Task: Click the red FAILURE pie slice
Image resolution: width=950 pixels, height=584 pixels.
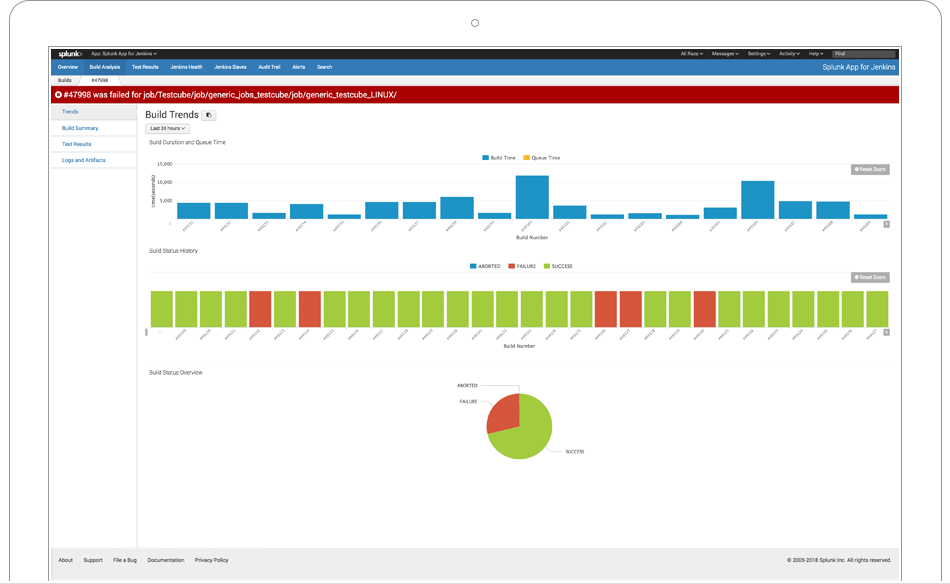Action: tap(504, 413)
